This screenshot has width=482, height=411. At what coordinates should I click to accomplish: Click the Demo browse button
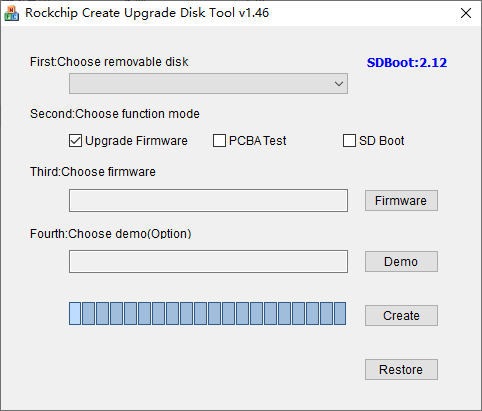tap(401, 262)
